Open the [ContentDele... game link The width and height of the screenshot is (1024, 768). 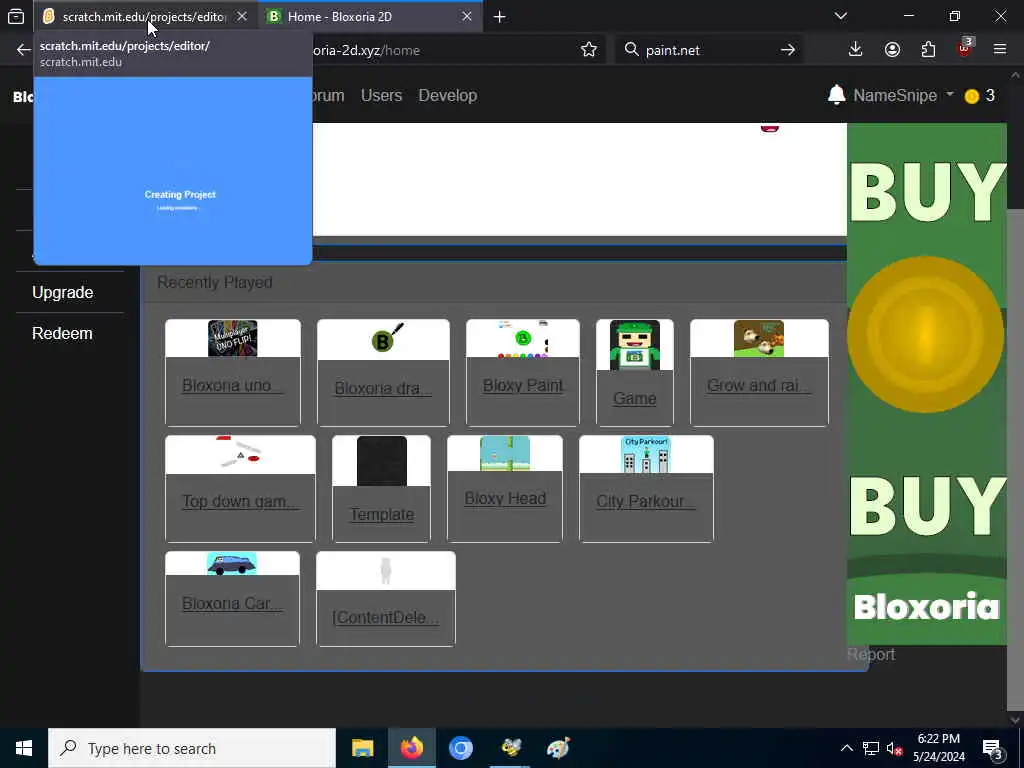386,618
